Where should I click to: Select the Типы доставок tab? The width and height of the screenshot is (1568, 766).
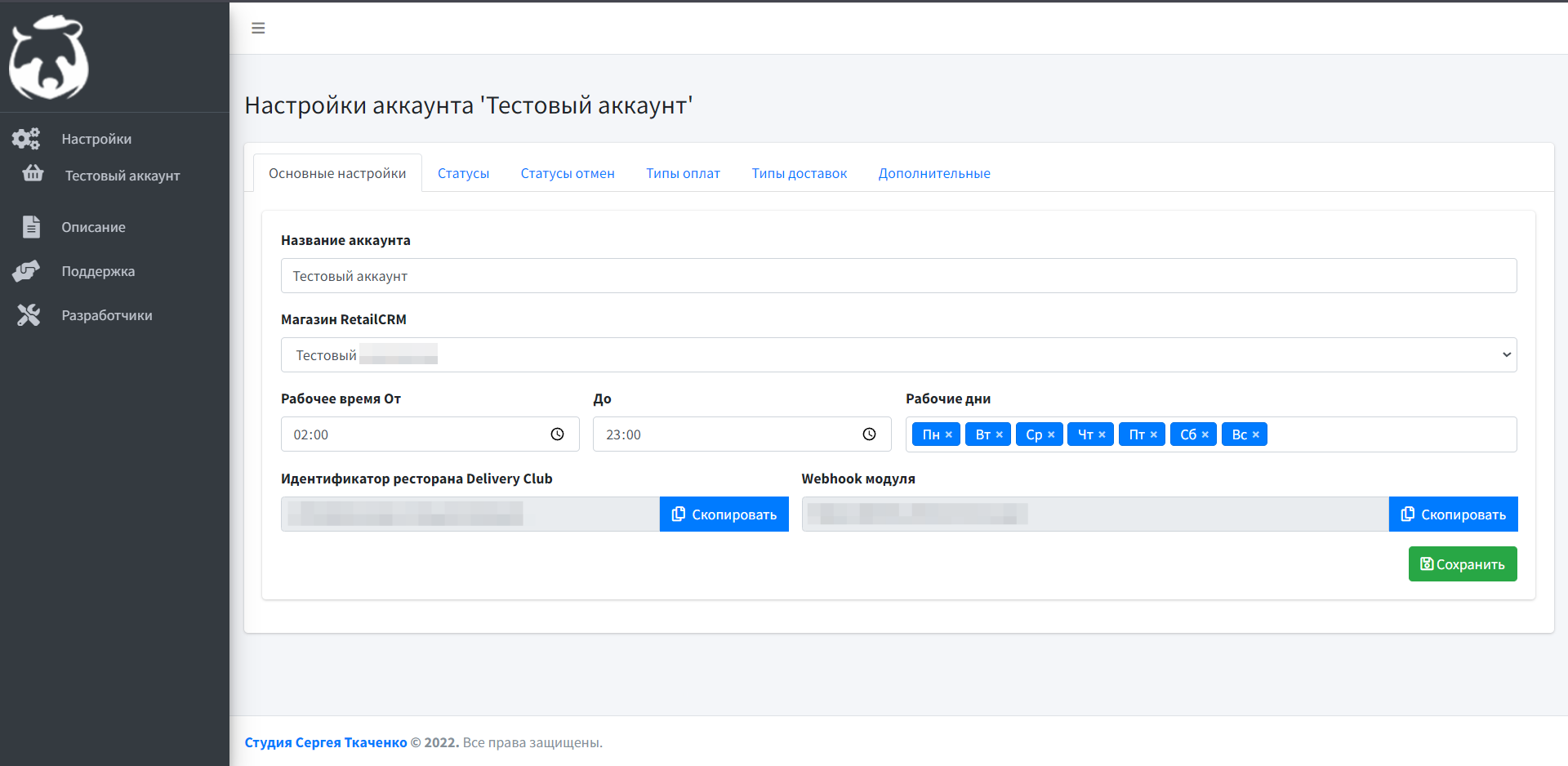point(799,173)
